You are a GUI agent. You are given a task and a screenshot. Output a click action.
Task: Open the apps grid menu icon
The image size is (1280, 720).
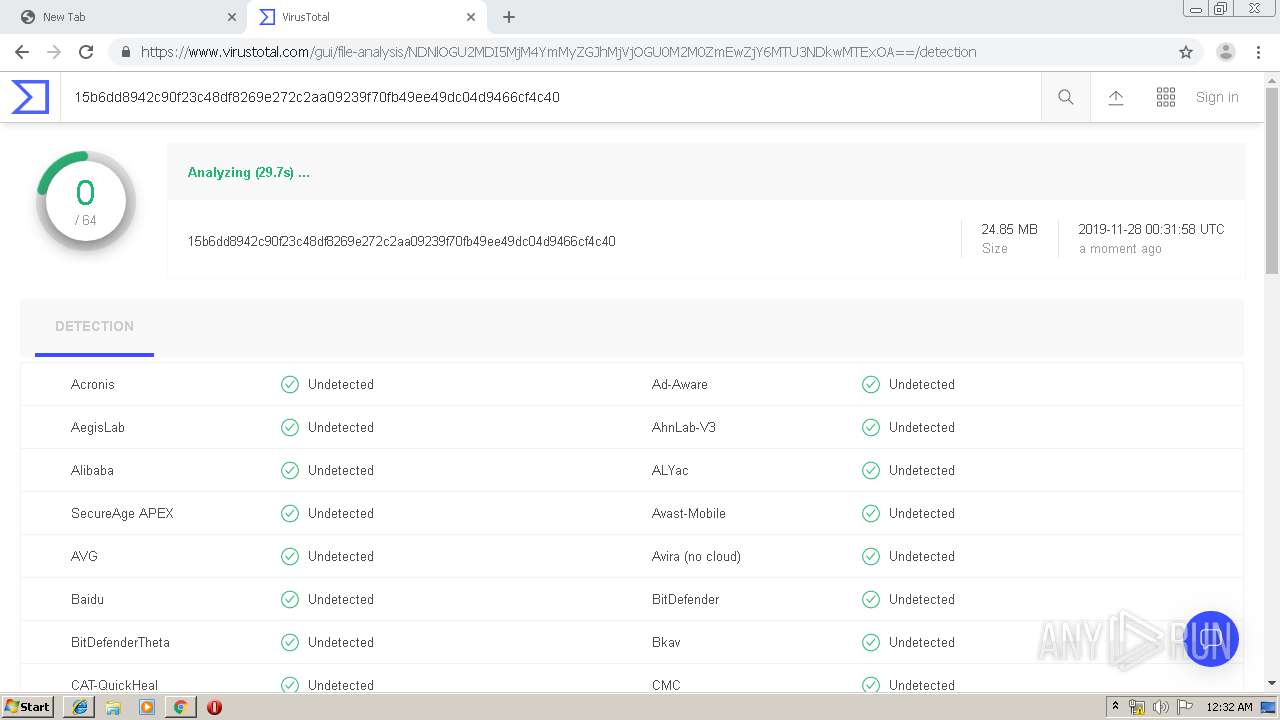[x=1166, y=97]
